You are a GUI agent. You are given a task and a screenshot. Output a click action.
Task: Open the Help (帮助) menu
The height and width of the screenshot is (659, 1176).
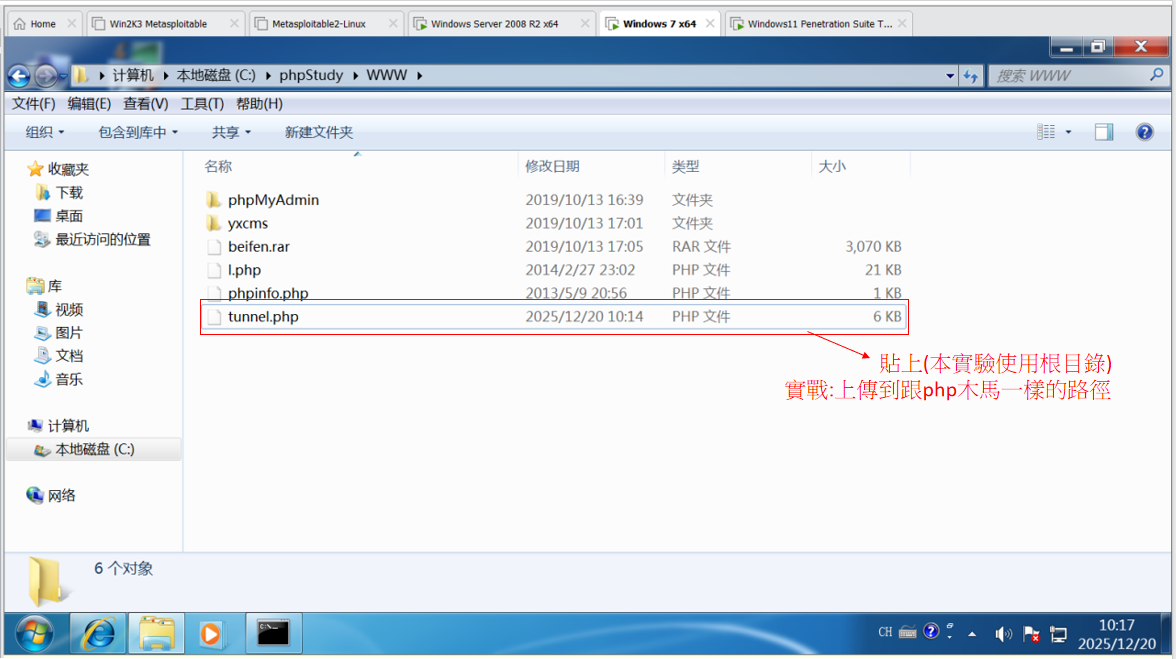pos(260,103)
